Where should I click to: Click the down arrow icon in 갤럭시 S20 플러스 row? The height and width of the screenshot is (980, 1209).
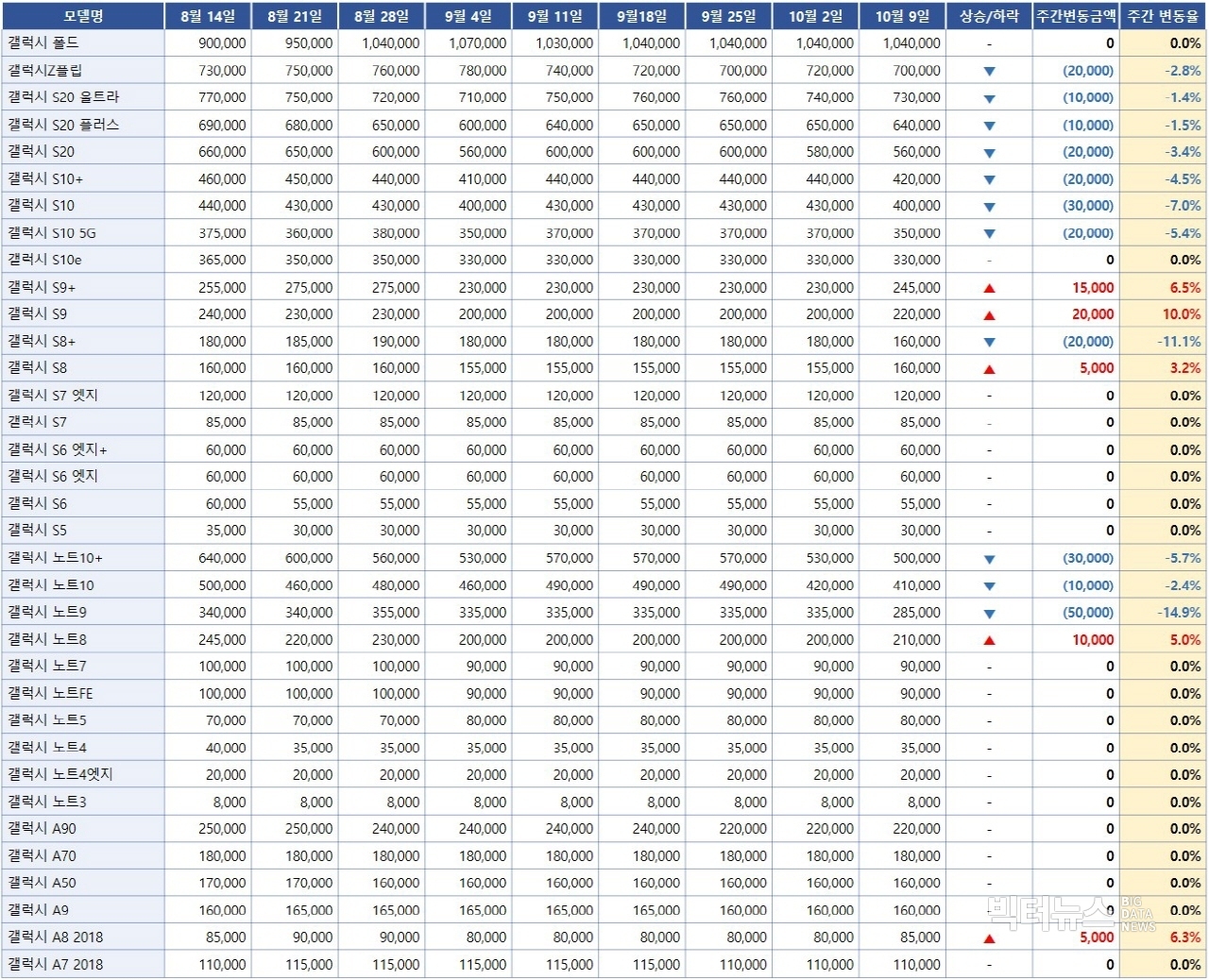coord(989,126)
